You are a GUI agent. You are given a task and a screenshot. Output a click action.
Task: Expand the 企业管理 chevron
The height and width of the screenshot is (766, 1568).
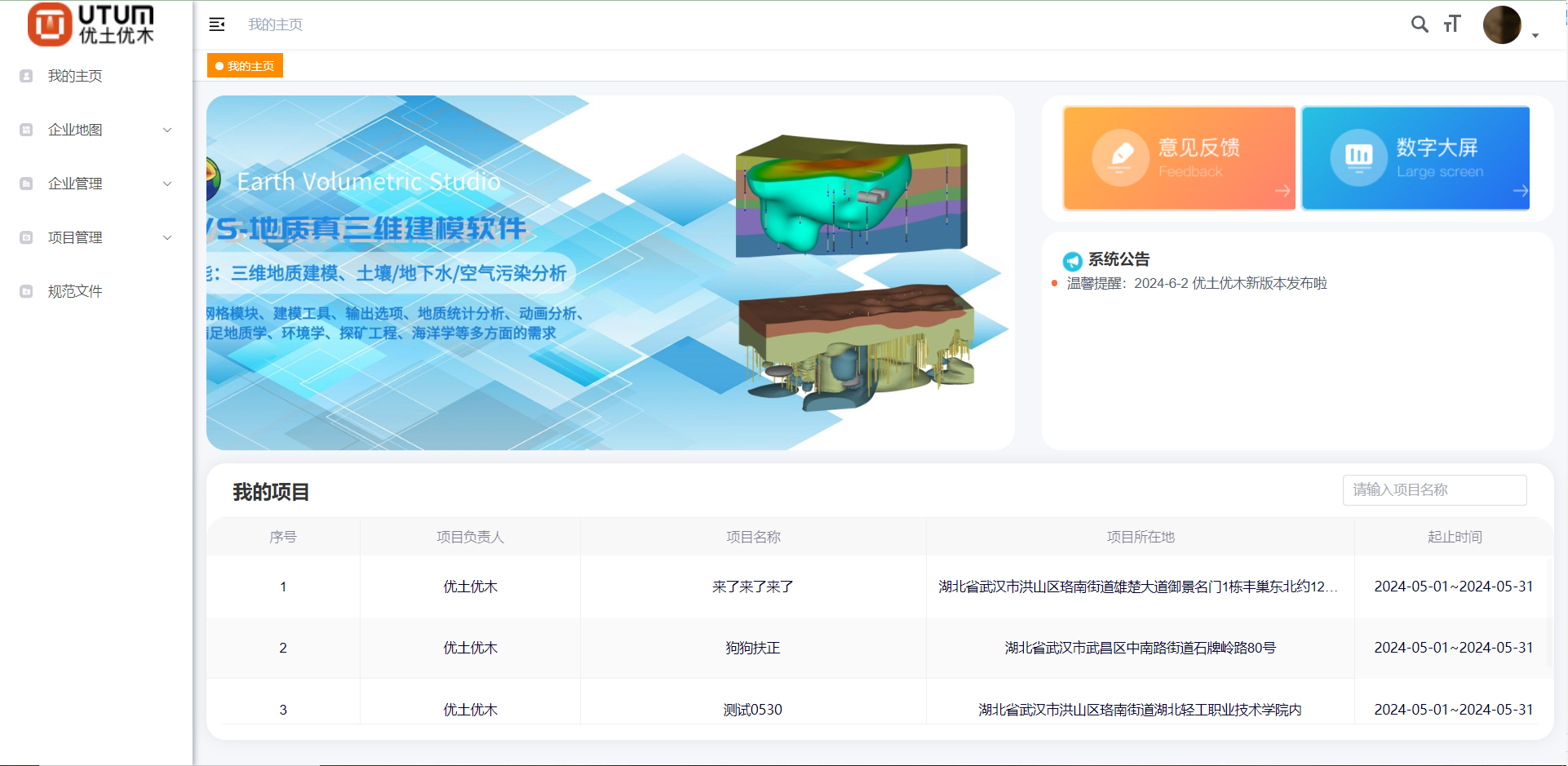(x=167, y=184)
